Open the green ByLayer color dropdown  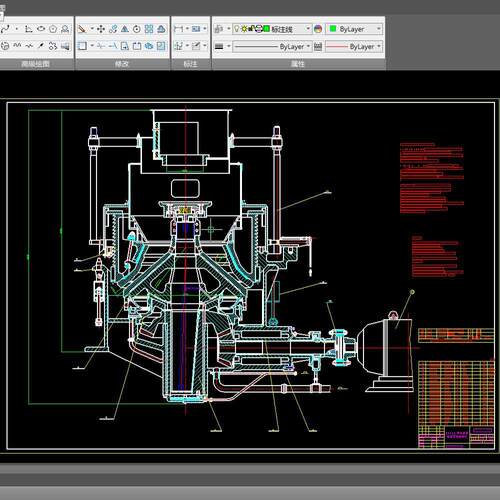click(x=354, y=29)
